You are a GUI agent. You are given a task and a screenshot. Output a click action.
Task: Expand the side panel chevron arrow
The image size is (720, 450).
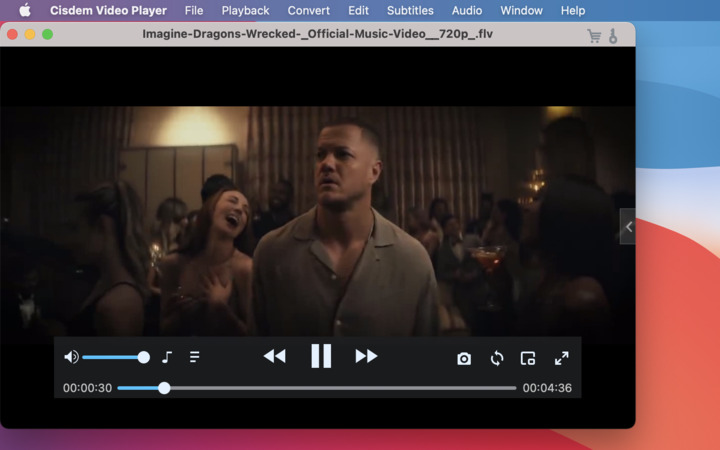pyautogui.click(x=628, y=226)
